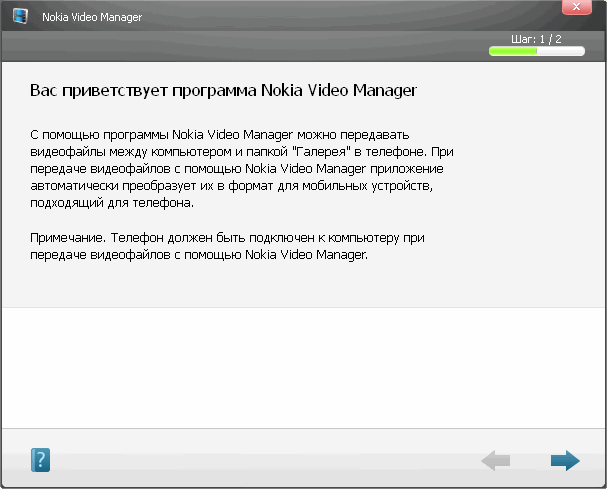
Task: Click the note starting 'Примечание. Телефон должен'
Action: (x=227, y=246)
